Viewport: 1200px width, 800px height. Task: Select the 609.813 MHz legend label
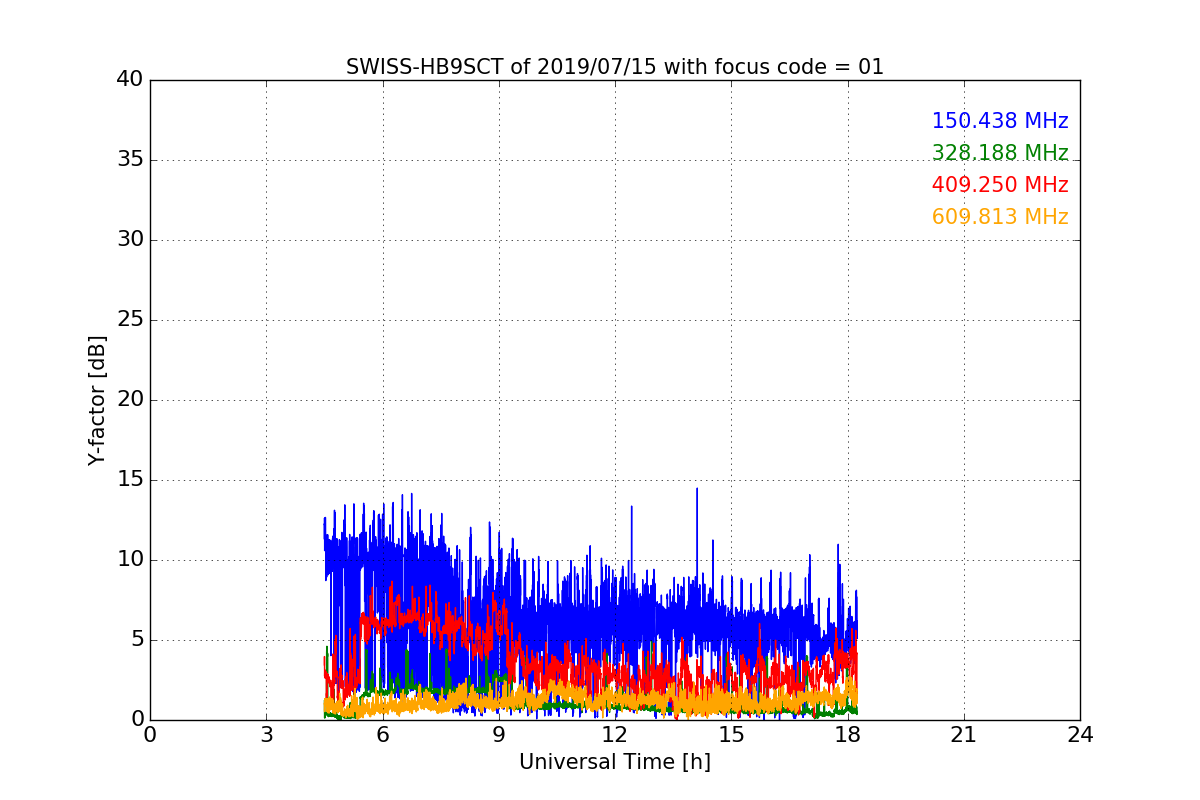click(1000, 217)
